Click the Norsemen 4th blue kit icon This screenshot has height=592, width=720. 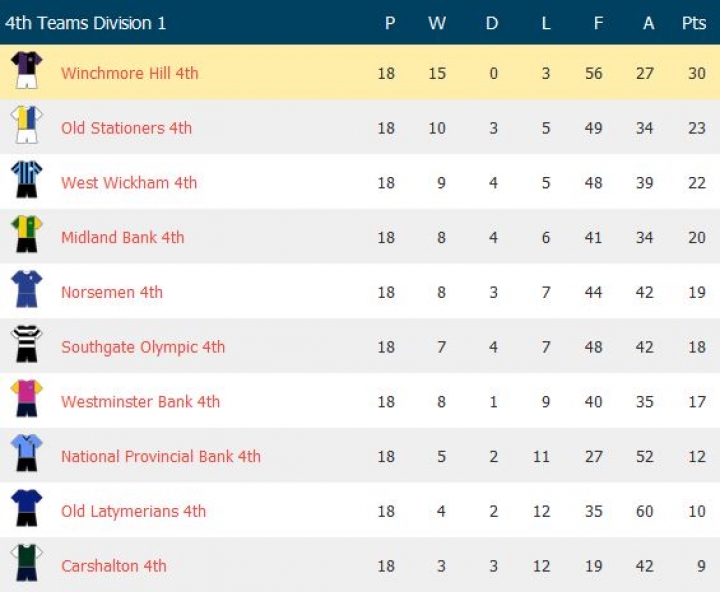[26, 291]
